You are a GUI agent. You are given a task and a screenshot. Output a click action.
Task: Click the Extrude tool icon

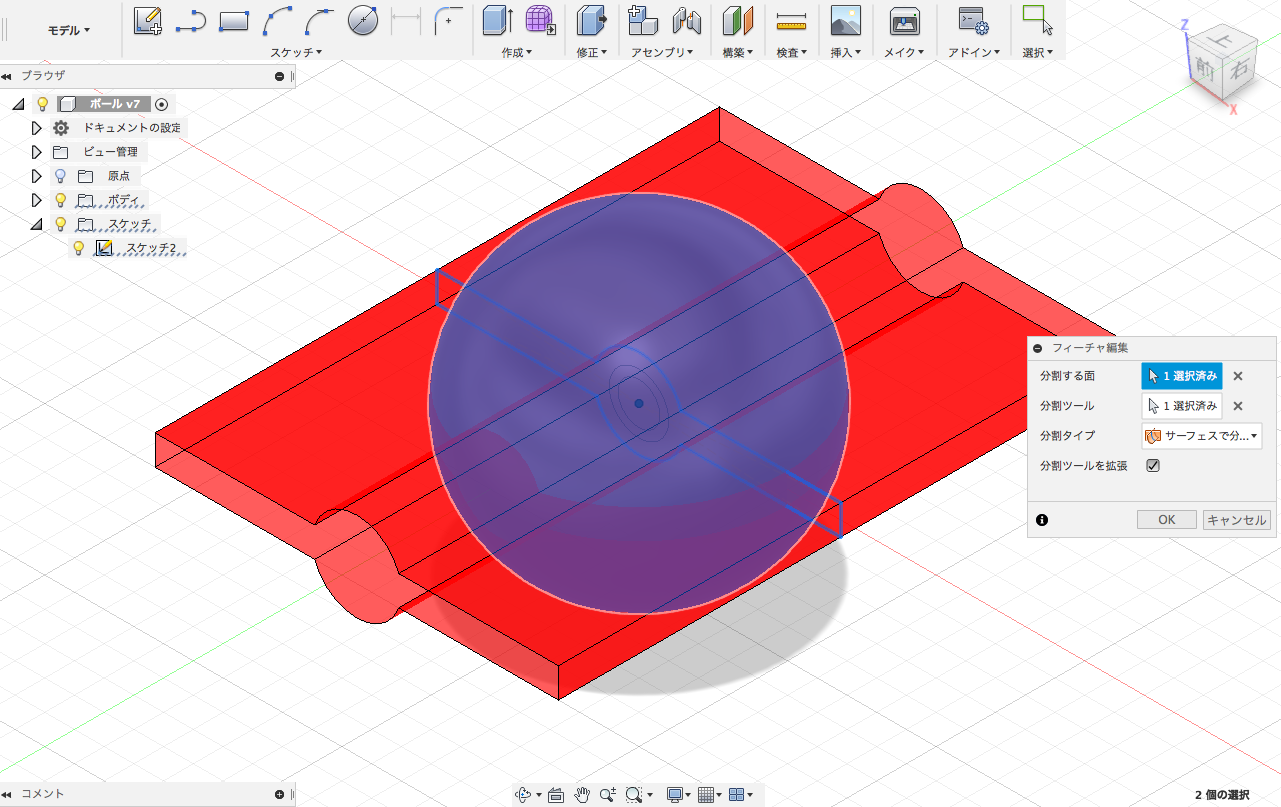(497, 20)
